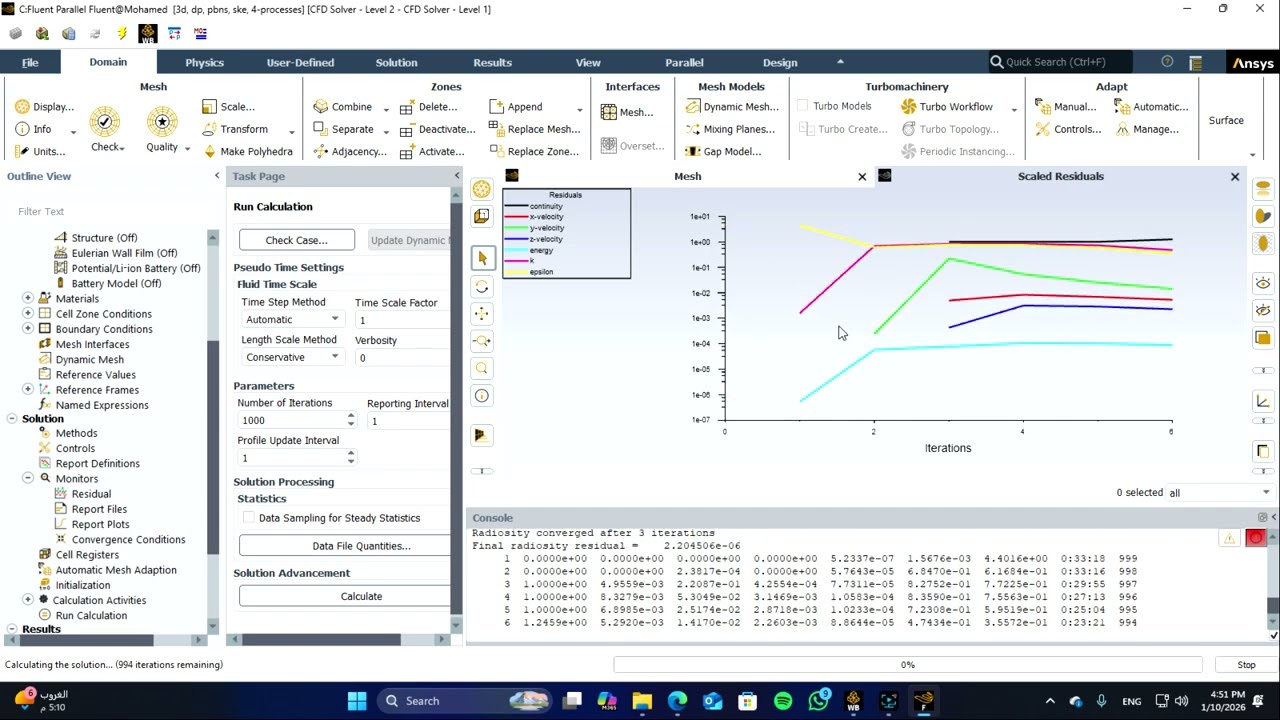The image size is (1280, 720).
Task: Open Time Step Method Automatic dropdown
Action: pos(293,320)
